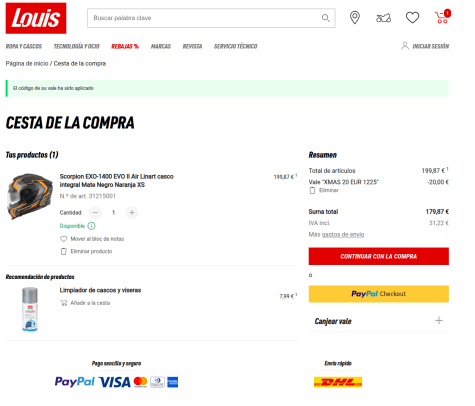This screenshot has width=475, height=406.
Task: Increase helmet quantity with plus button
Action: (x=132, y=212)
